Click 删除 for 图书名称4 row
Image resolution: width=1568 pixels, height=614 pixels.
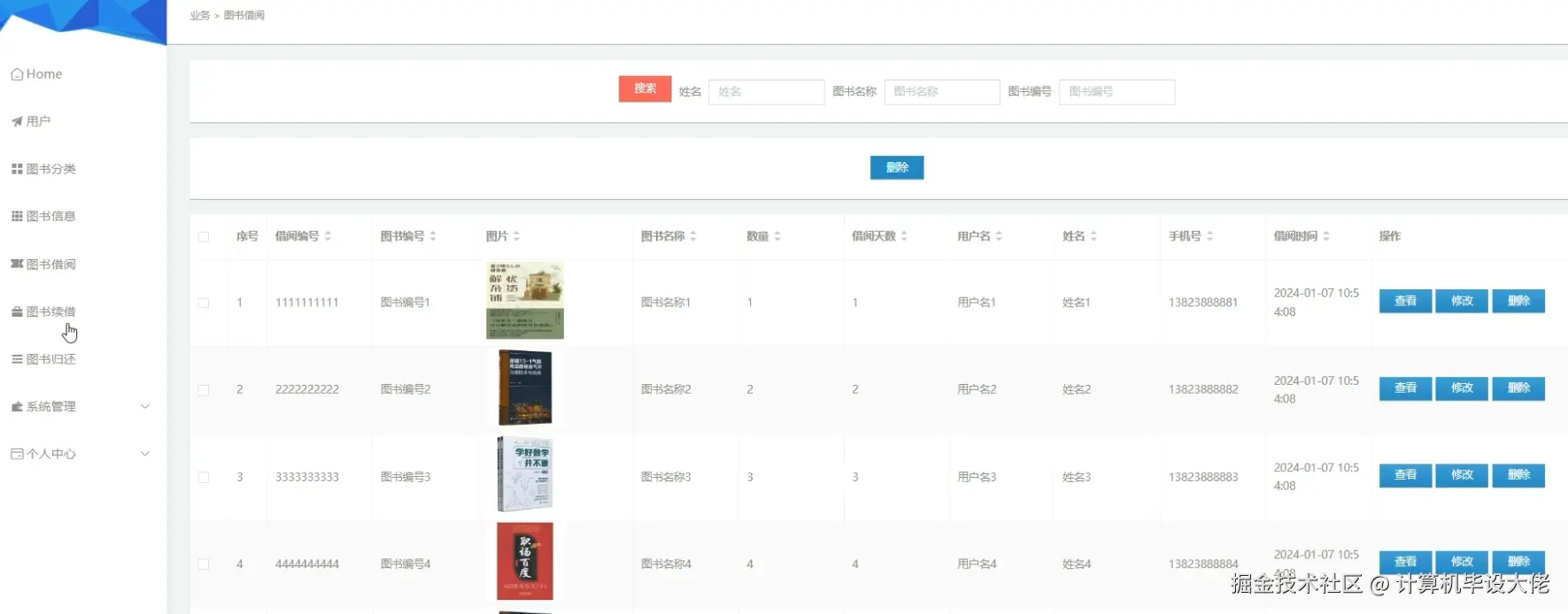click(x=1518, y=562)
